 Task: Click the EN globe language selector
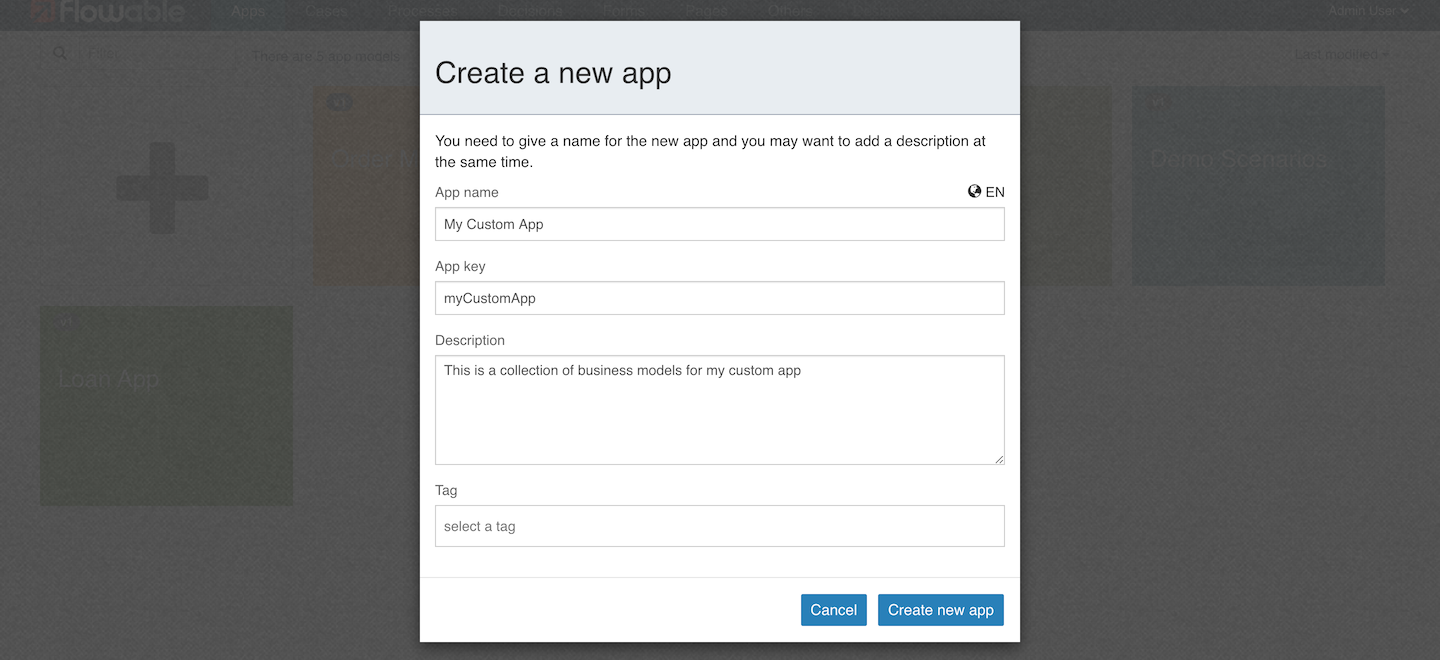(x=985, y=191)
